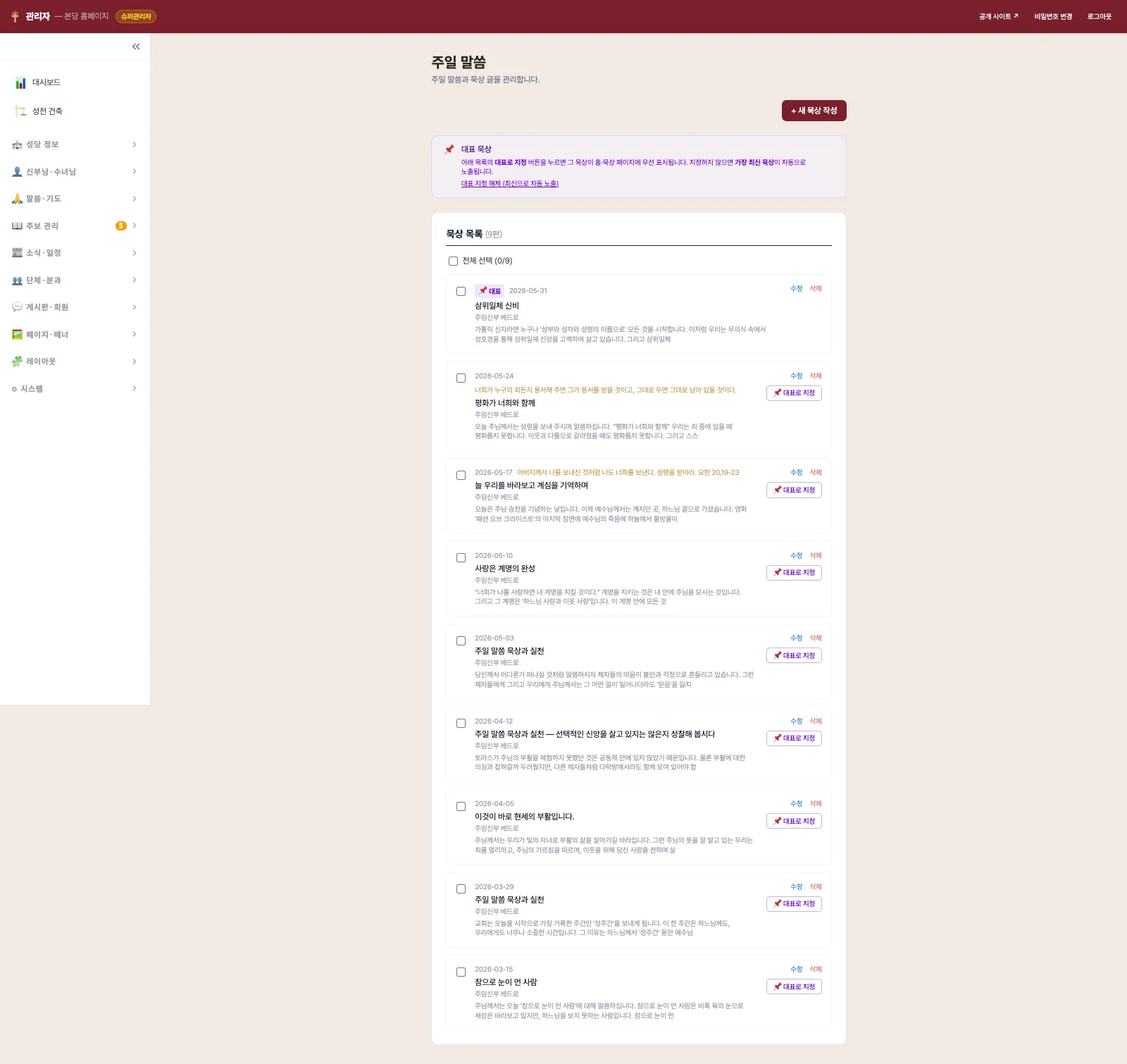Check the 삼위일체 신비 entry checkbox

pyautogui.click(x=461, y=292)
